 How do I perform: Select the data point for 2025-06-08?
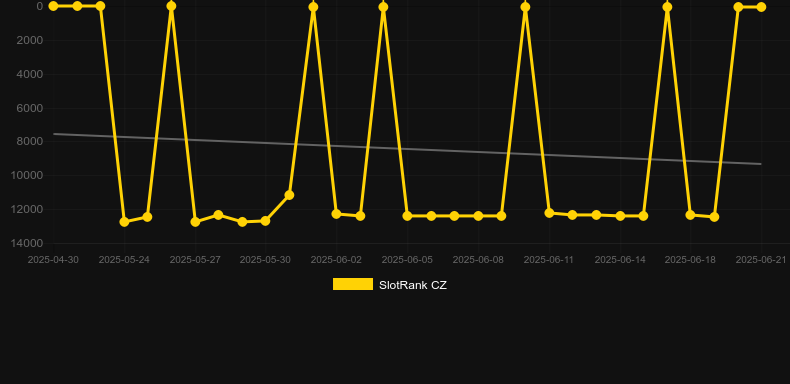[478, 216]
